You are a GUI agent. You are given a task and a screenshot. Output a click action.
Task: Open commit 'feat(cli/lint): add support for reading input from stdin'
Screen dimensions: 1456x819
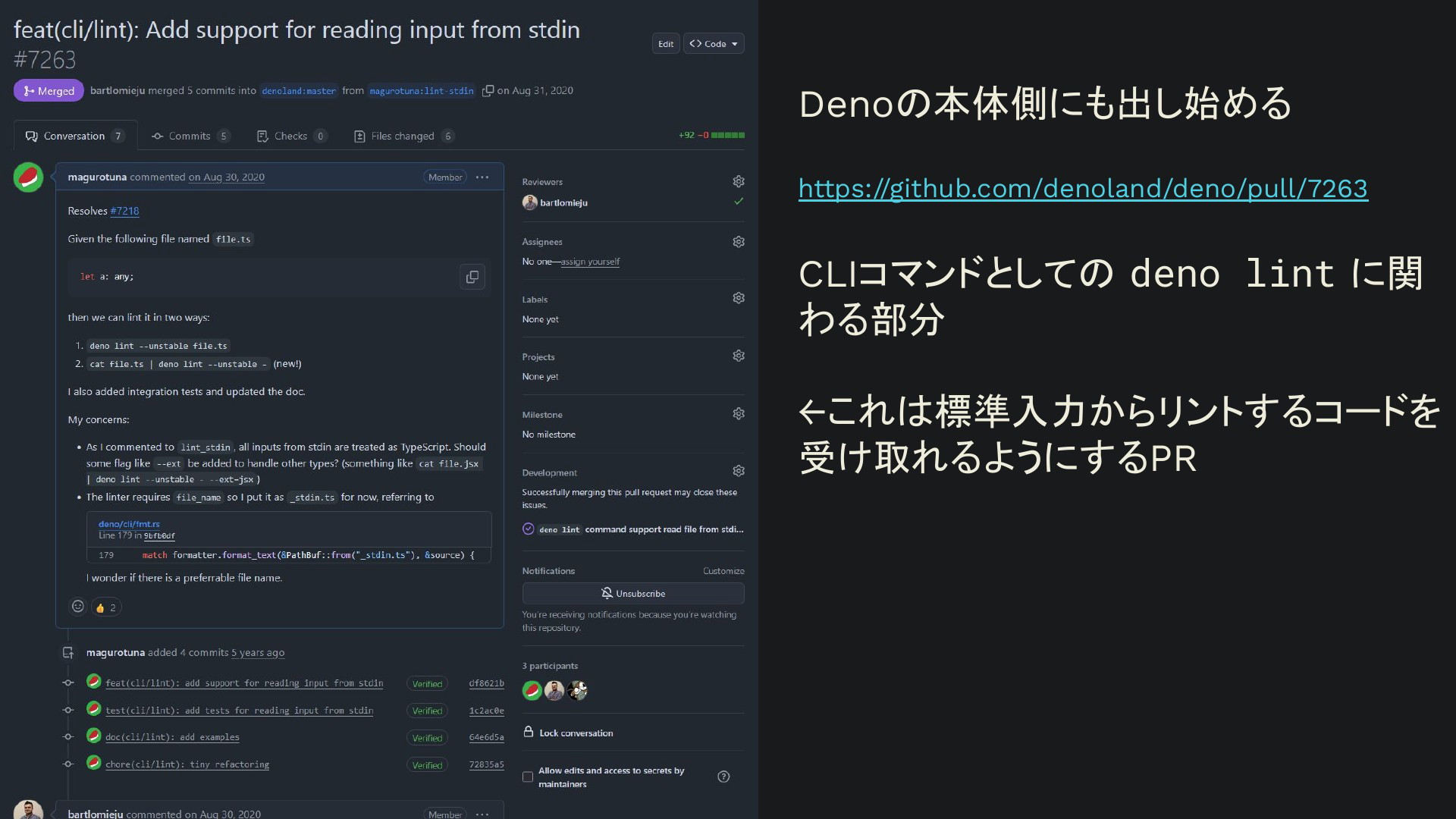point(244,684)
